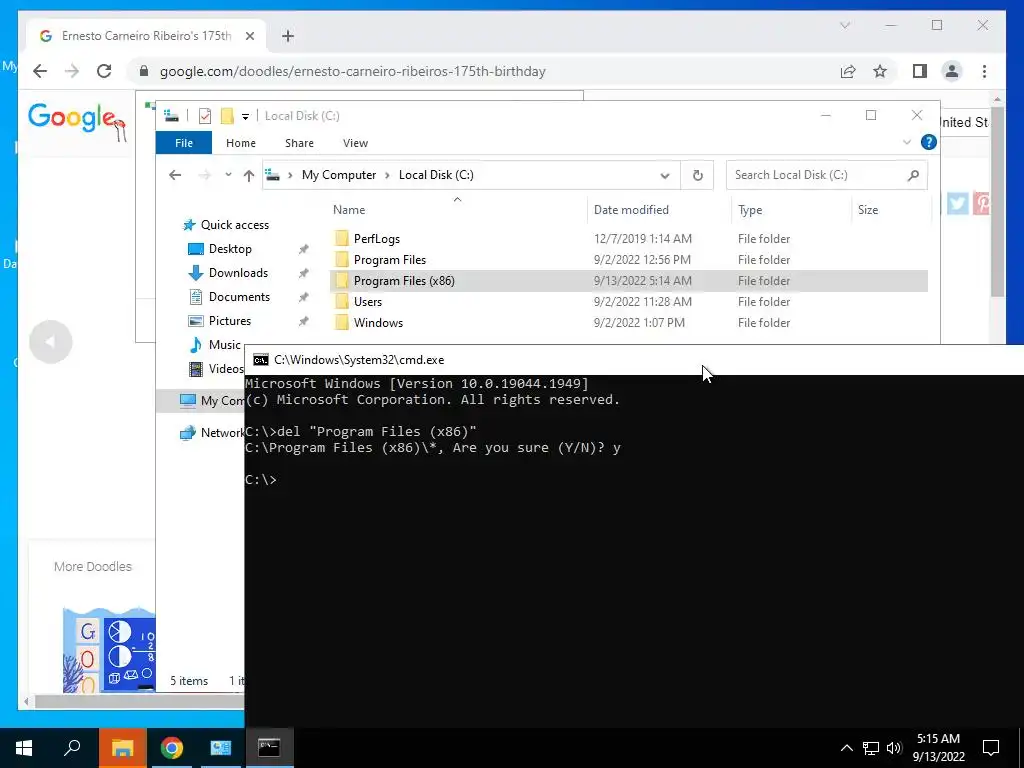Open Chrome from the taskbar
This screenshot has width=1024, height=768.
(x=172, y=748)
